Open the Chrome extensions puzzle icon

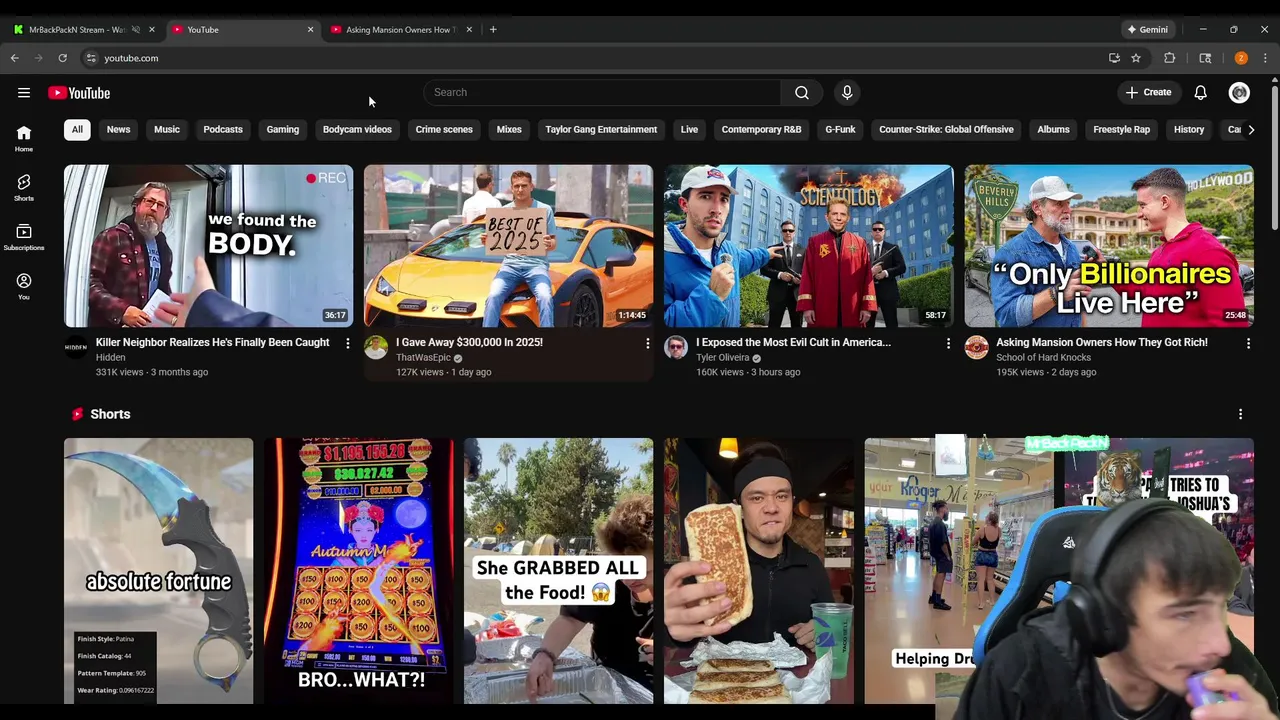[1169, 58]
